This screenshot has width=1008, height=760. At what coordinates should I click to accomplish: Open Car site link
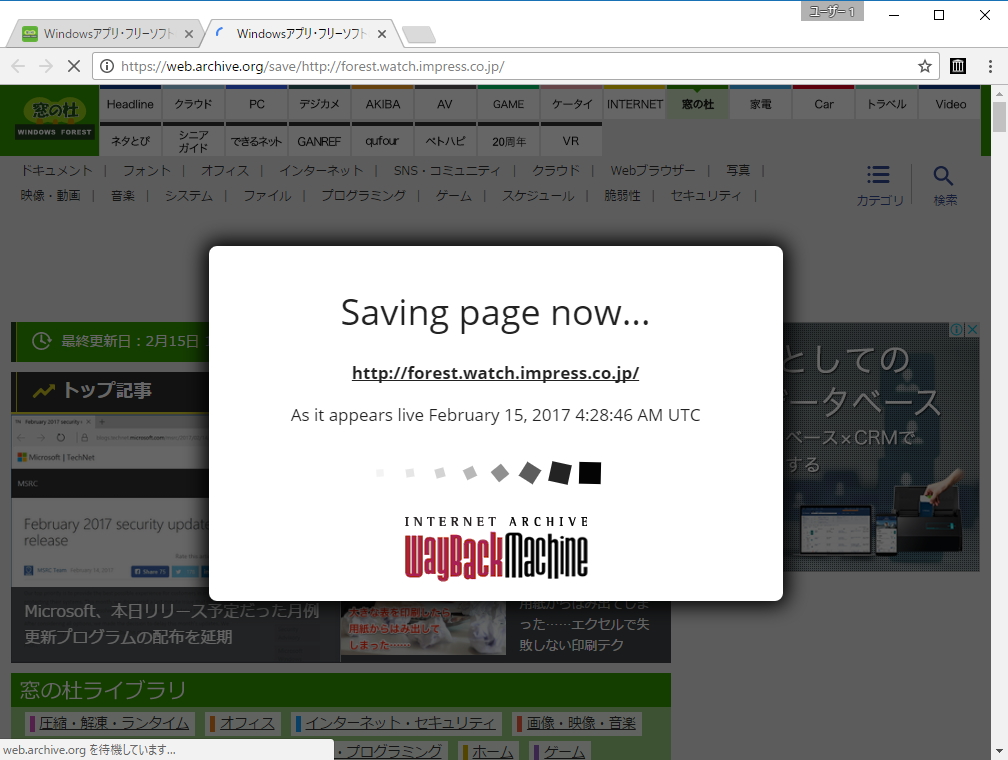[824, 104]
